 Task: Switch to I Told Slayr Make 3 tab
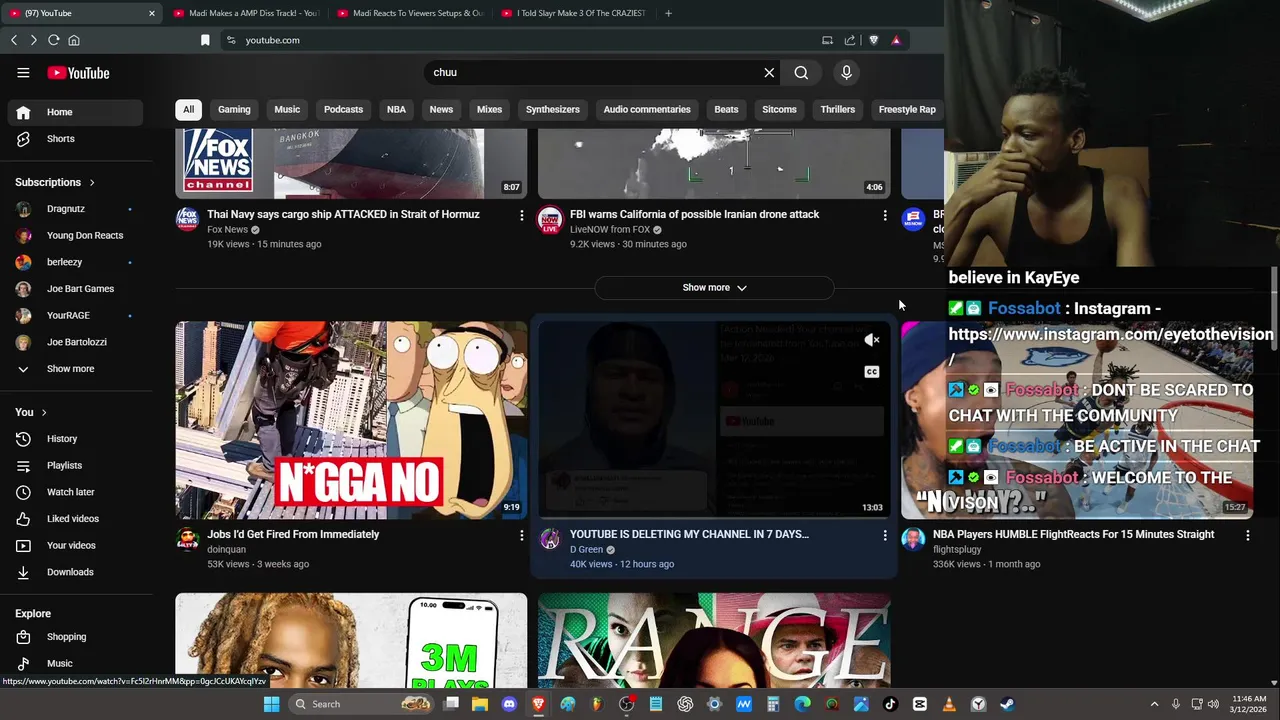(574, 13)
